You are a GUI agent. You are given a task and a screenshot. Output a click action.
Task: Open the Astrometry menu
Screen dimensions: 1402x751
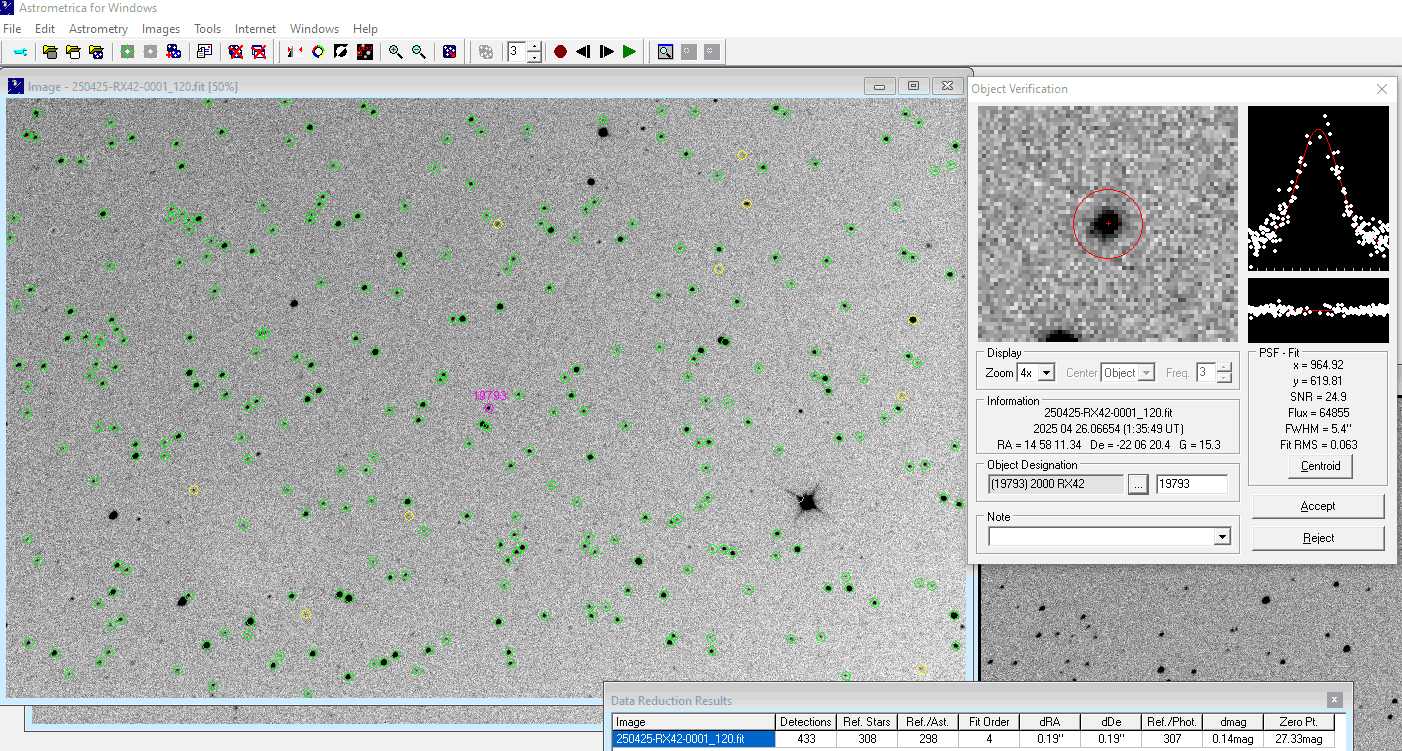pos(98,29)
